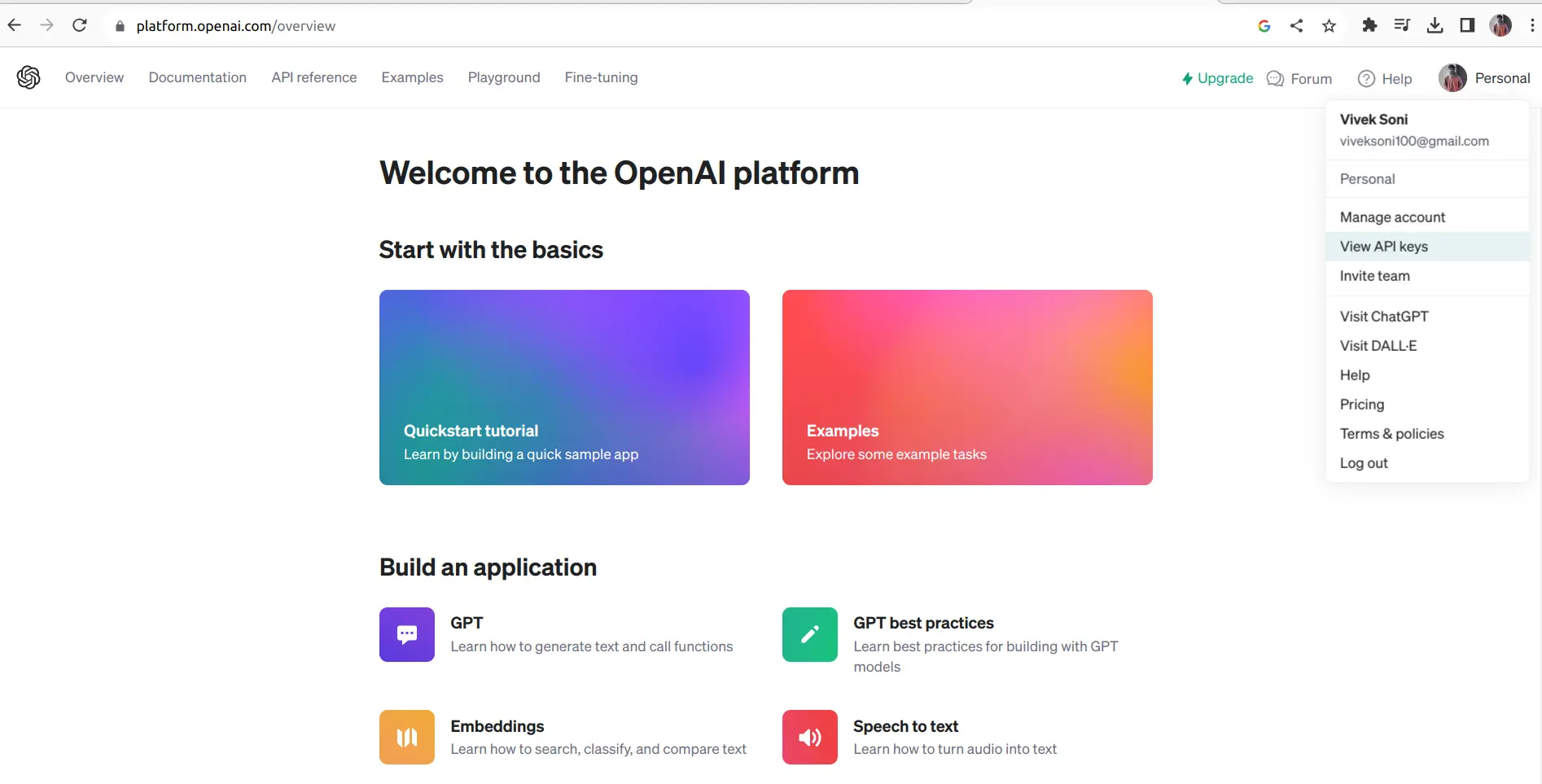Bookmark the page with the star icon
The width and height of the screenshot is (1542, 784).
(x=1330, y=26)
